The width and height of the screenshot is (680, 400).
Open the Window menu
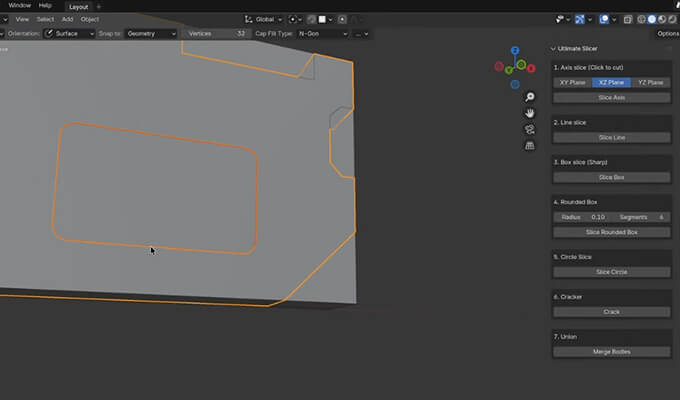click(20, 5)
